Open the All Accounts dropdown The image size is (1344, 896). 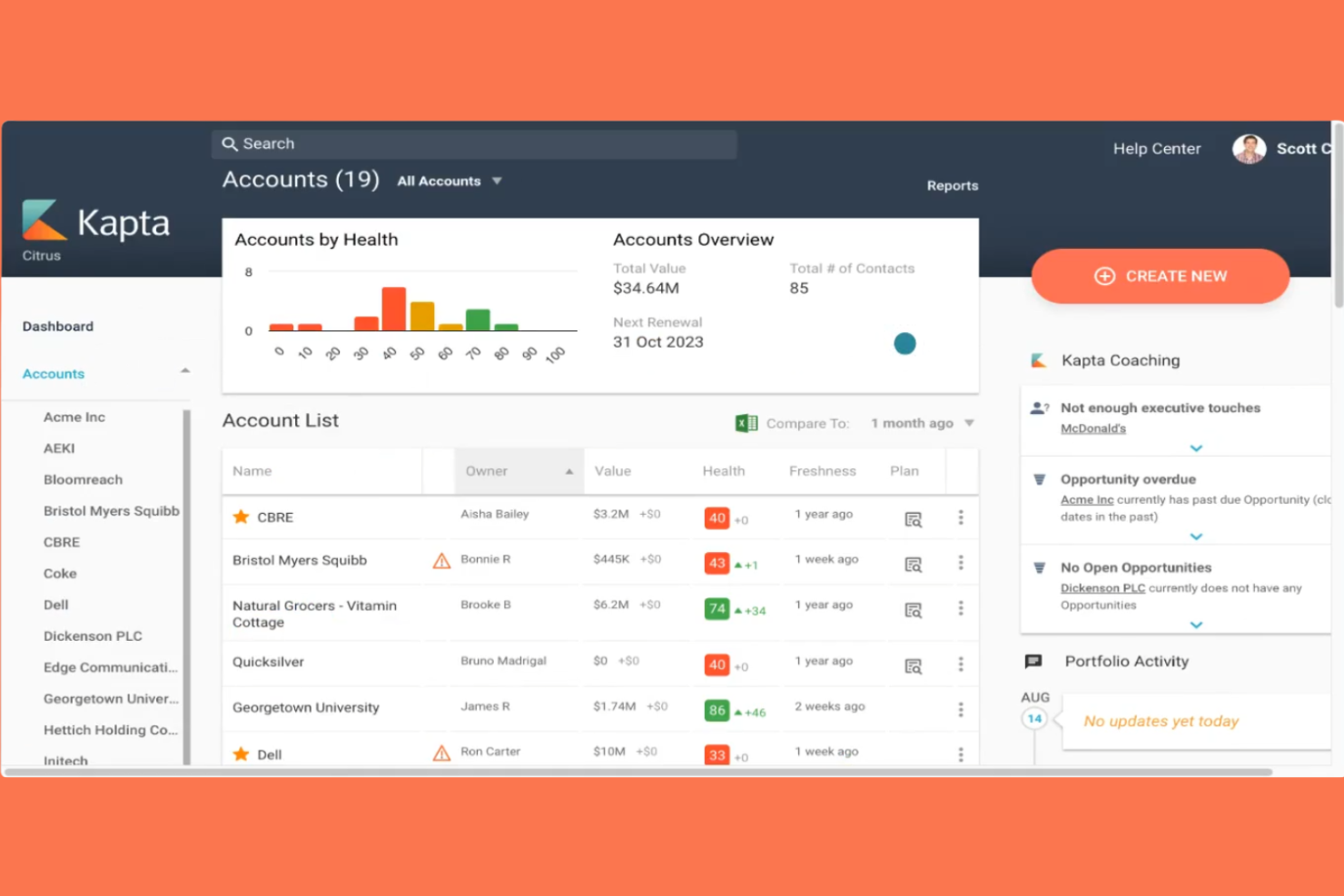450,181
